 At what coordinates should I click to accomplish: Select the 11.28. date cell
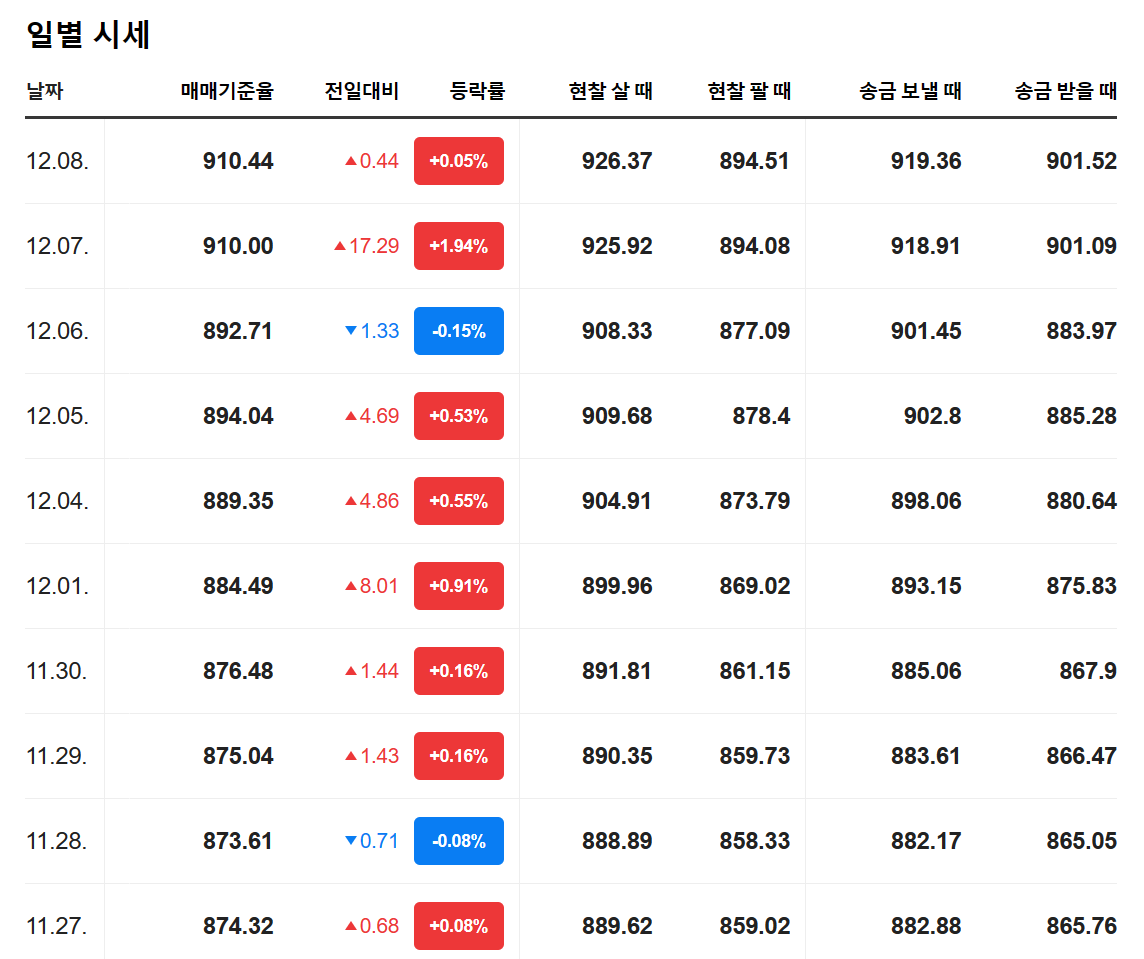[x=57, y=841]
